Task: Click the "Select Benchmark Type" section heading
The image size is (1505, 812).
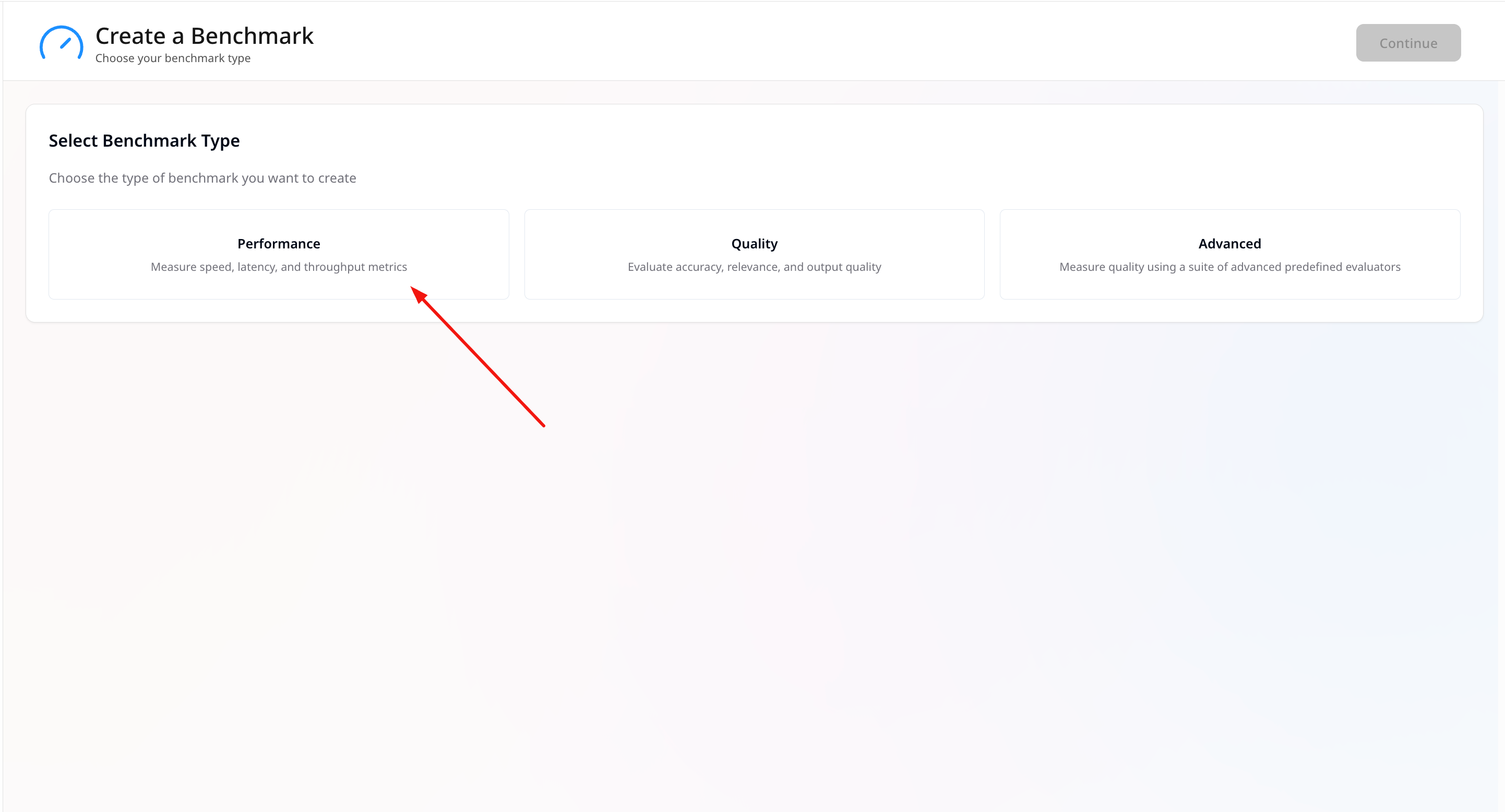Action: point(144,141)
